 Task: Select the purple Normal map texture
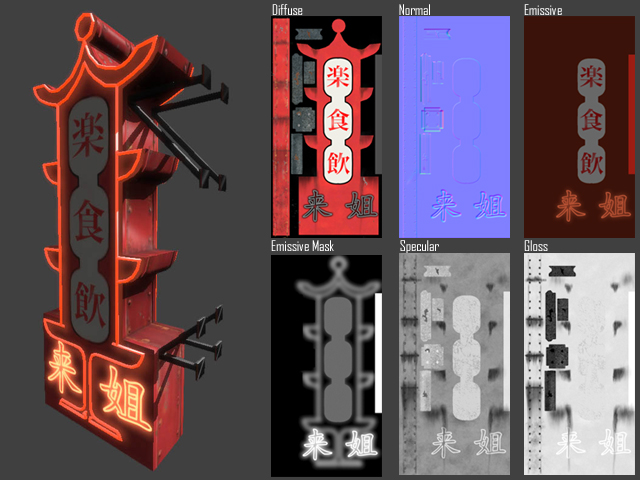click(x=454, y=127)
